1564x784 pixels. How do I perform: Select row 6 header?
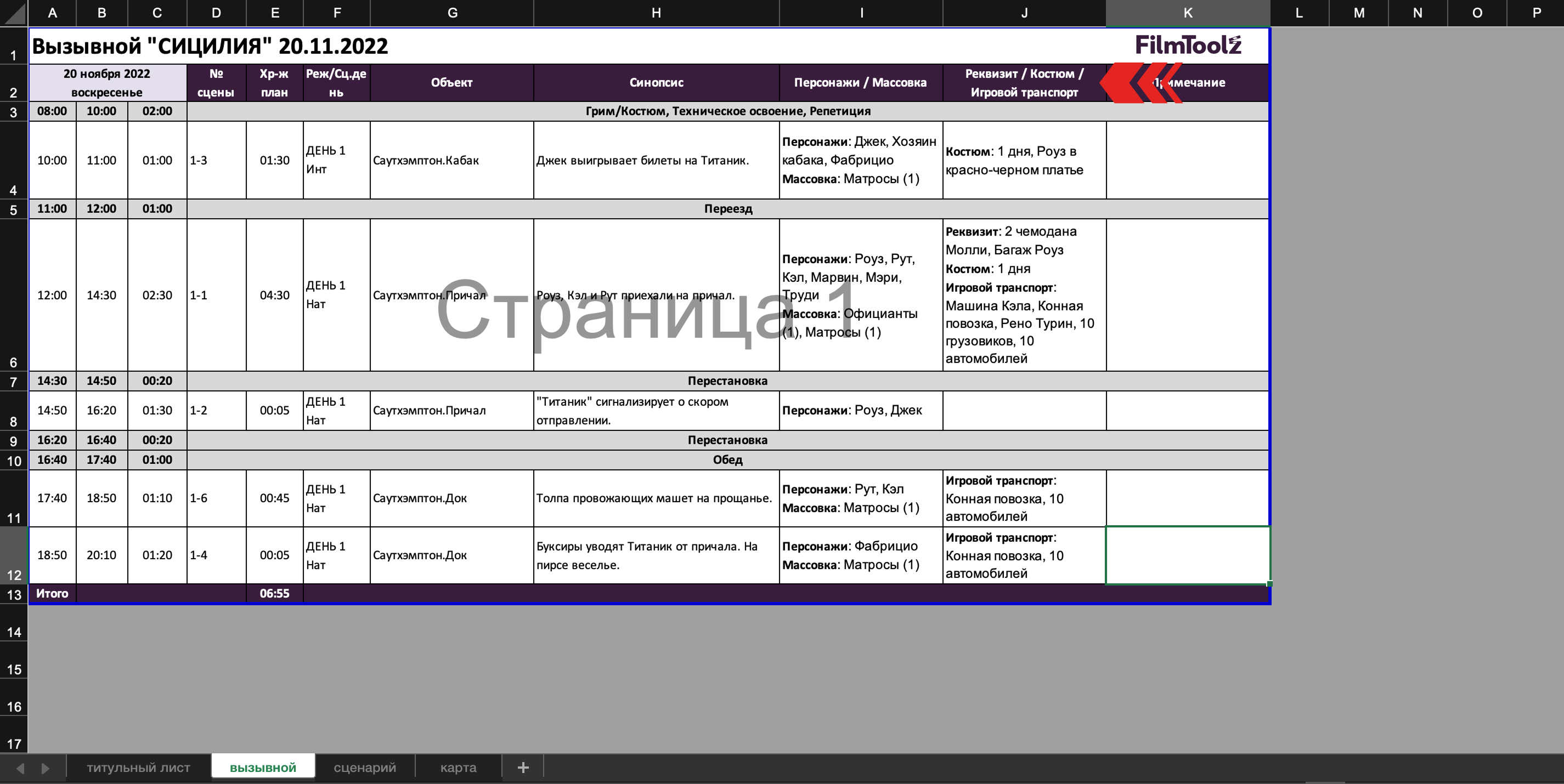[13, 295]
